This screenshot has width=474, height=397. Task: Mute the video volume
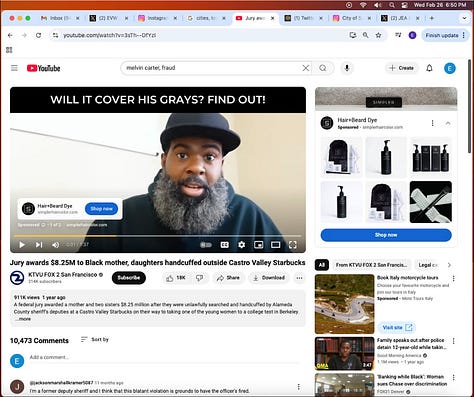55,245
